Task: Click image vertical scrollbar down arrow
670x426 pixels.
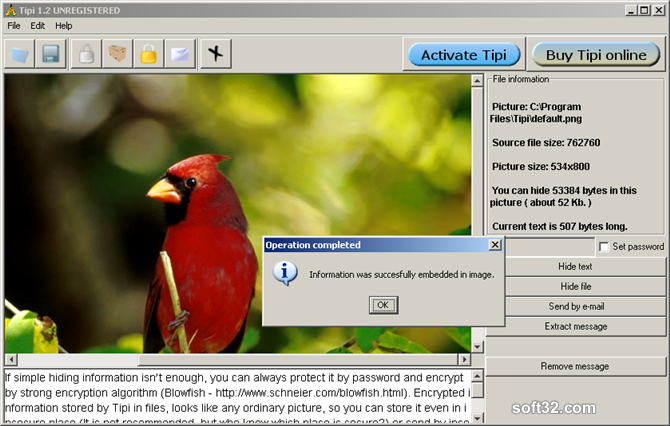Action: point(477,347)
